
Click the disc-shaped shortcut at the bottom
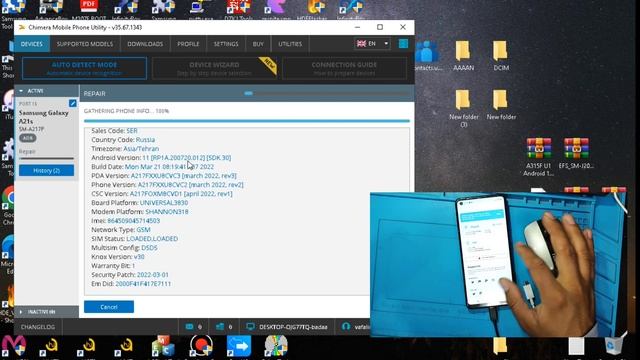(x=276, y=345)
